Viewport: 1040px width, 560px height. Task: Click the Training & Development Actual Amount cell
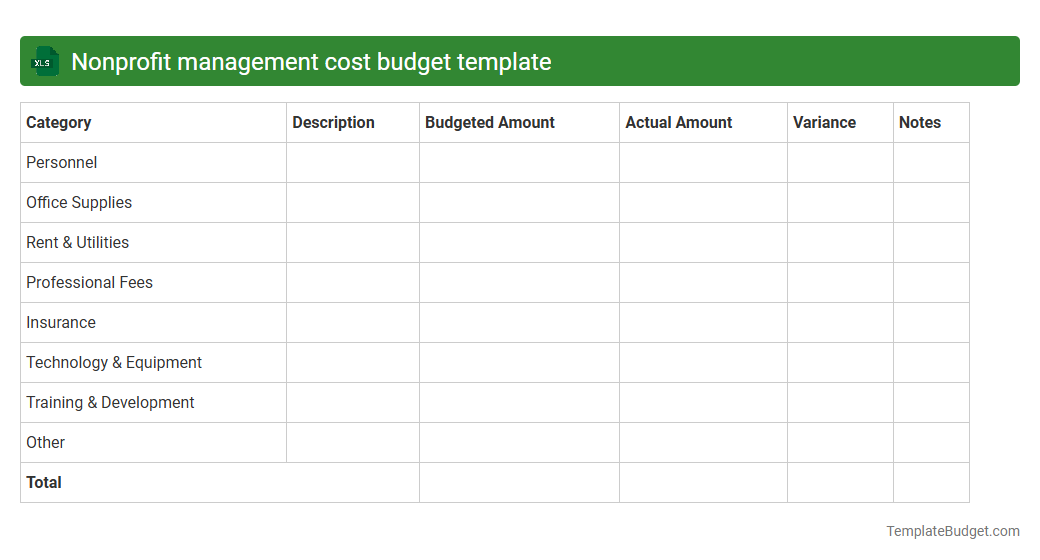(703, 403)
